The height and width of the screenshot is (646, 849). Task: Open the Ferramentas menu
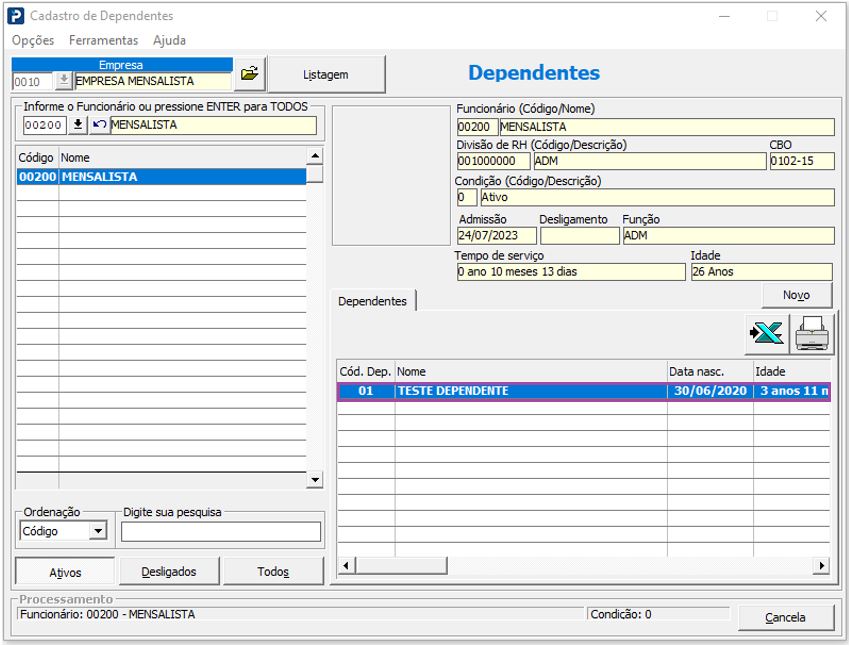103,41
